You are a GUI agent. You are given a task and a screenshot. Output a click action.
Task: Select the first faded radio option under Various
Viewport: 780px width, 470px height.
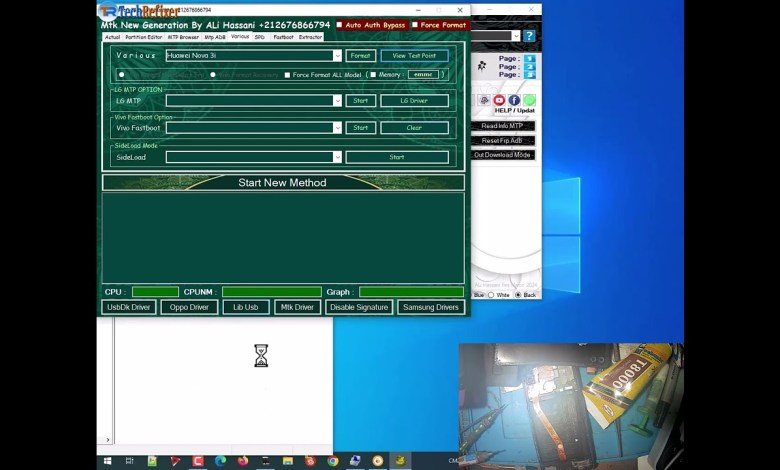pyautogui.click(x=122, y=75)
